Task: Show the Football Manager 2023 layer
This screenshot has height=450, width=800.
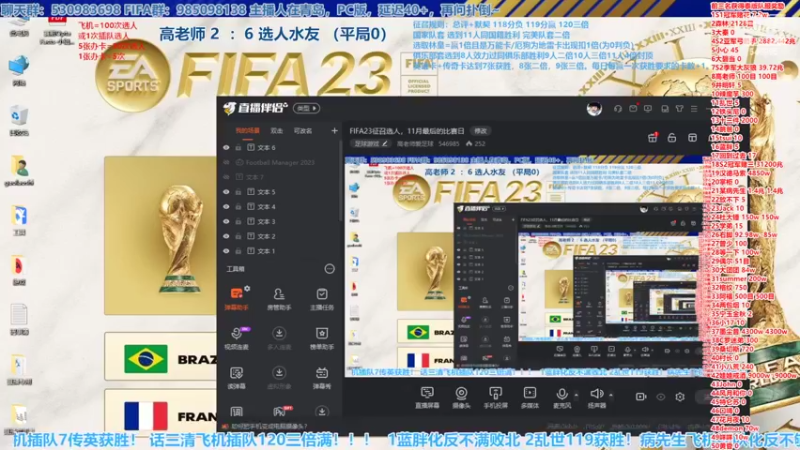Action: pos(226,162)
